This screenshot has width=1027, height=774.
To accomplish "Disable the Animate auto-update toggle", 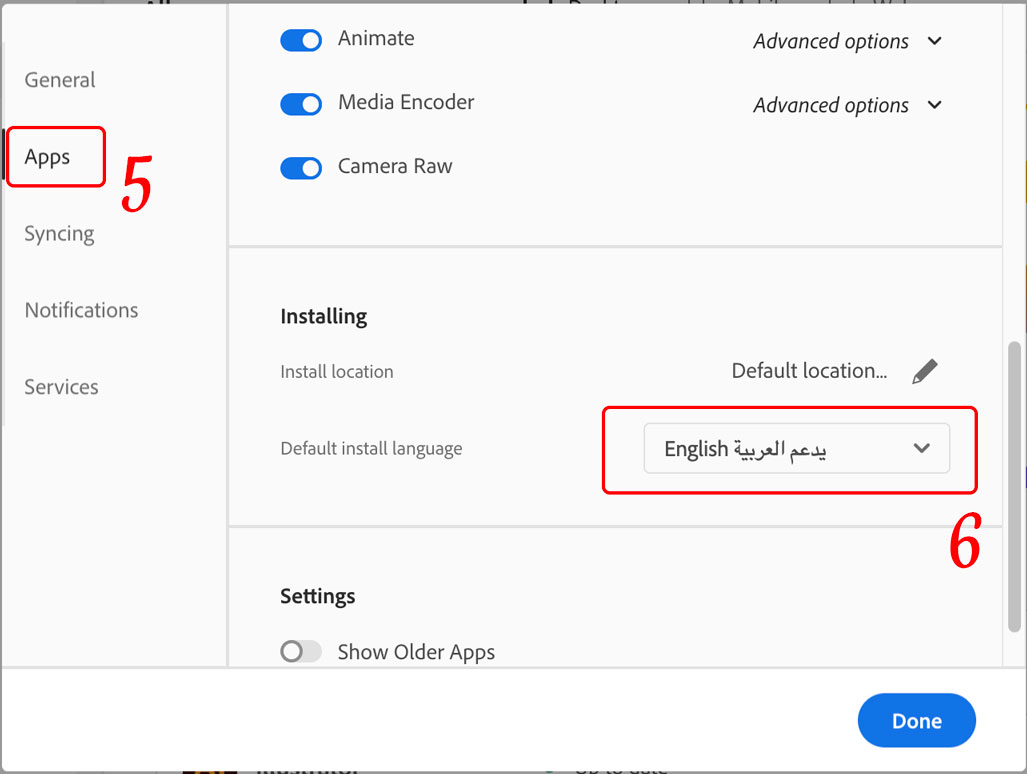I will [301, 40].
